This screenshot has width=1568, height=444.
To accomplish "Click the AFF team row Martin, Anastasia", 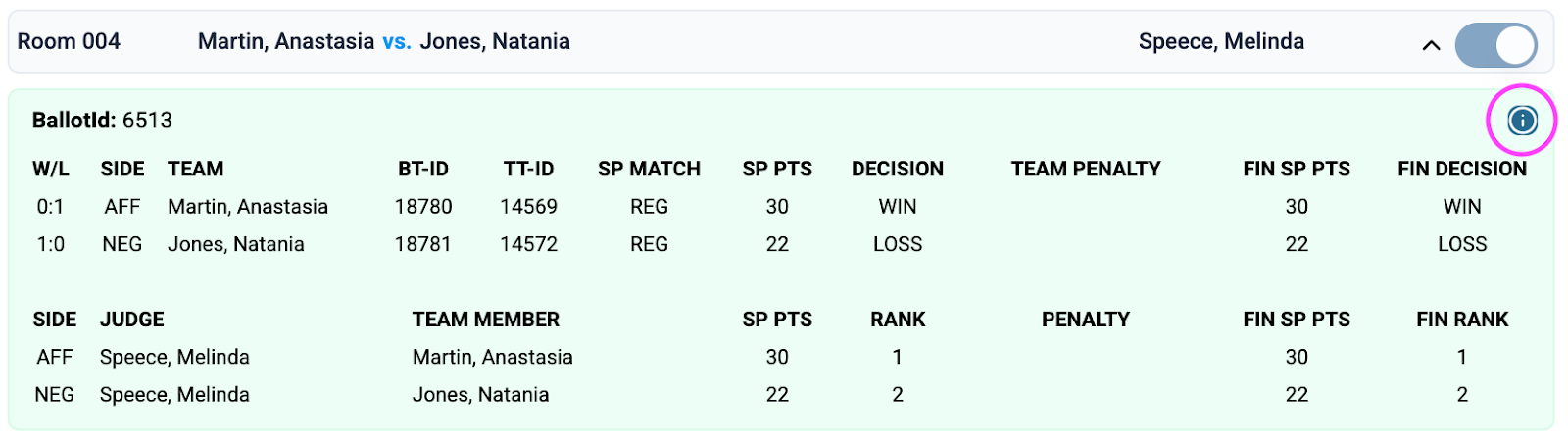I will pos(248,207).
